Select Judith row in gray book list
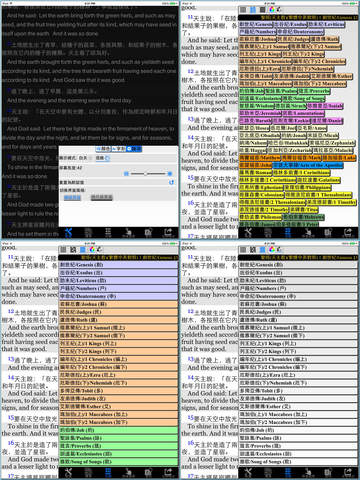The width and height of the screenshot is (360, 480). point(298,399)
